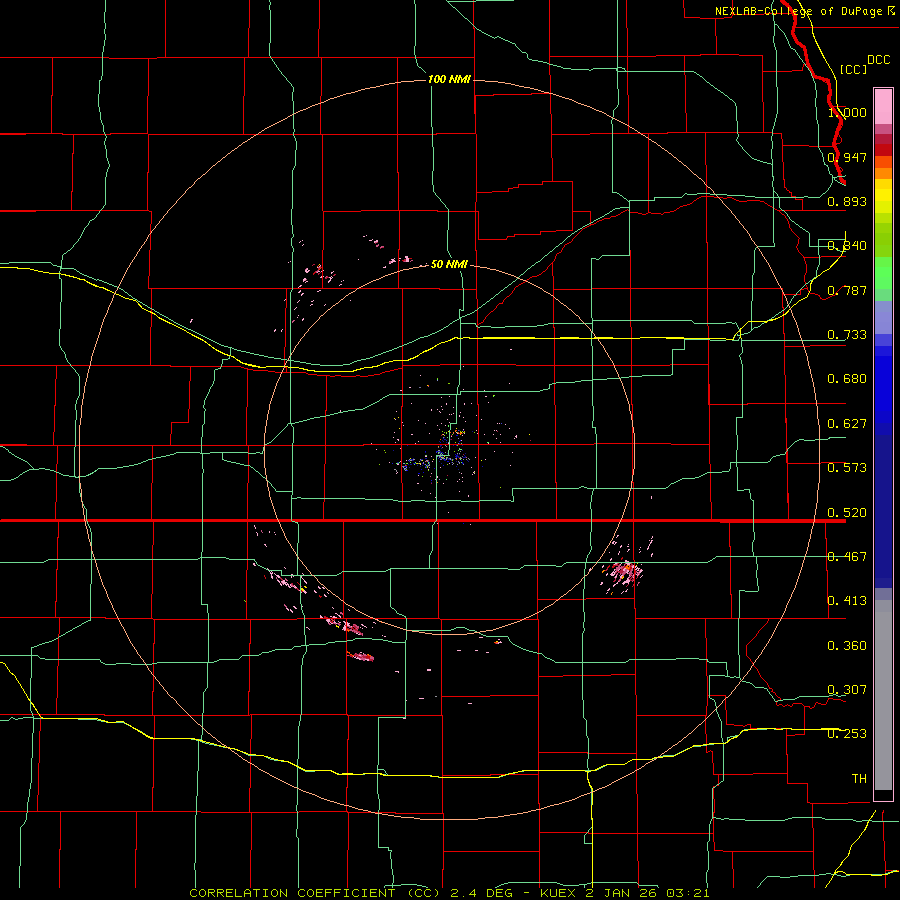Pick the gray segment of color bar
Screen dimensions: 900x900
click(x=883, y=695)
